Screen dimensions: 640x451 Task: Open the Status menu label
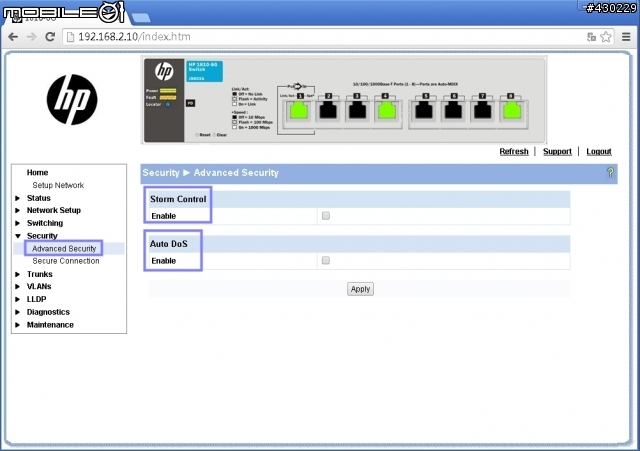pyautogui.click(x=39, y=198)
